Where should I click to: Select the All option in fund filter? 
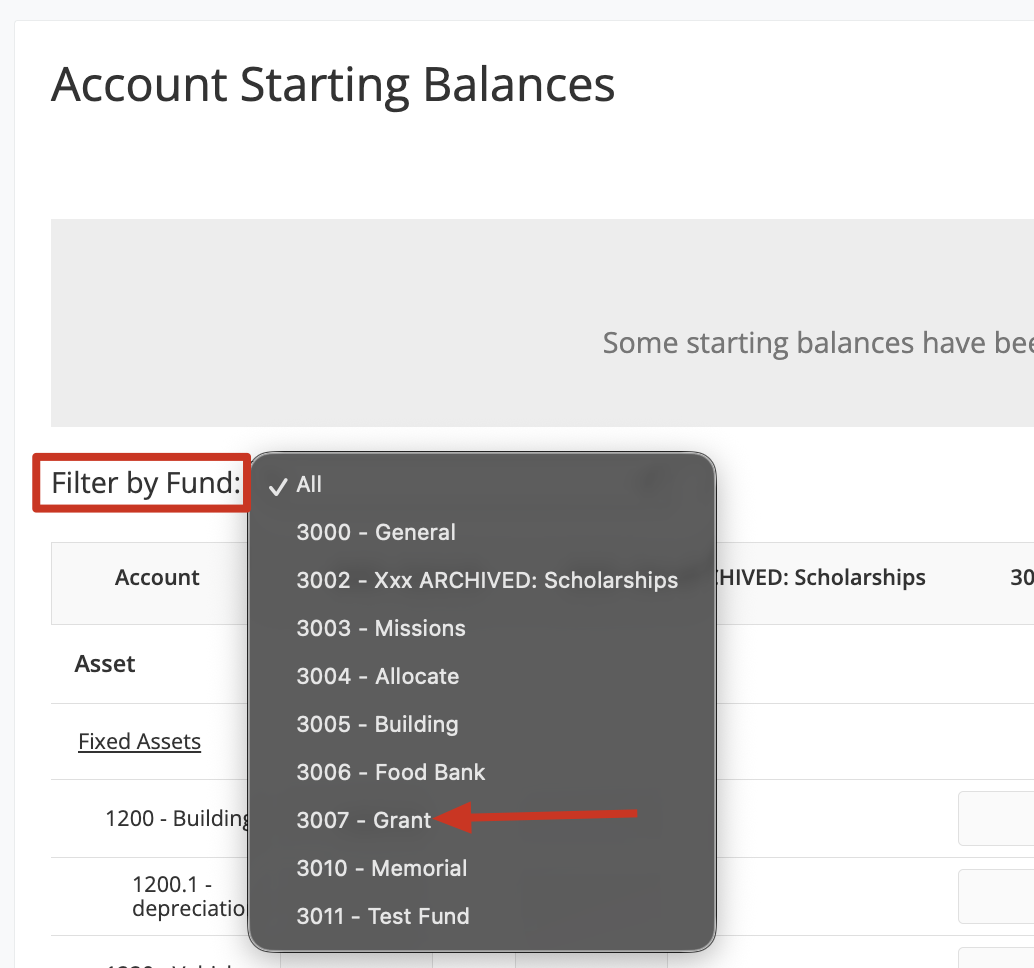(309, 484)
